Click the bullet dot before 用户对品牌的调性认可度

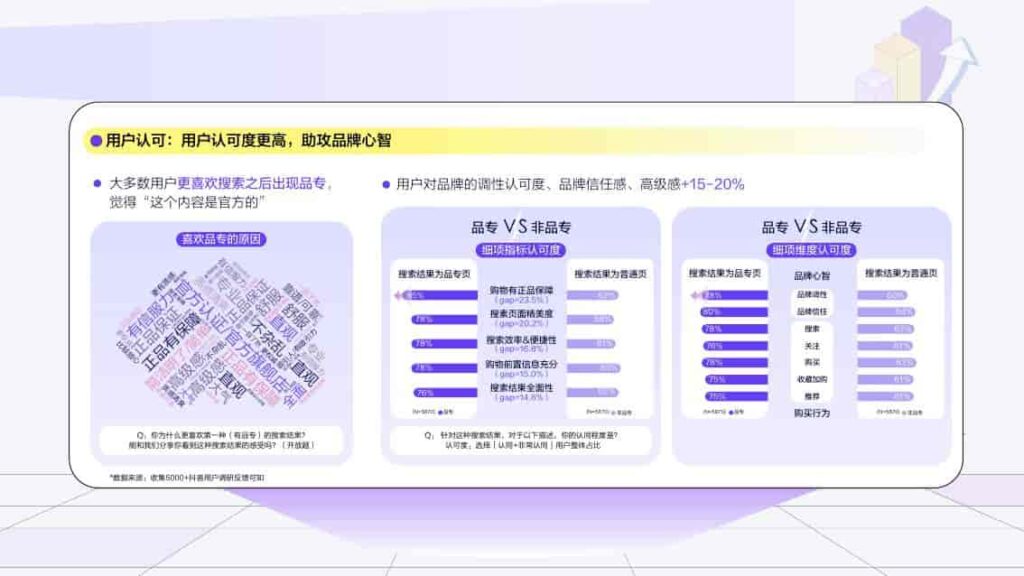coord(386,184)
